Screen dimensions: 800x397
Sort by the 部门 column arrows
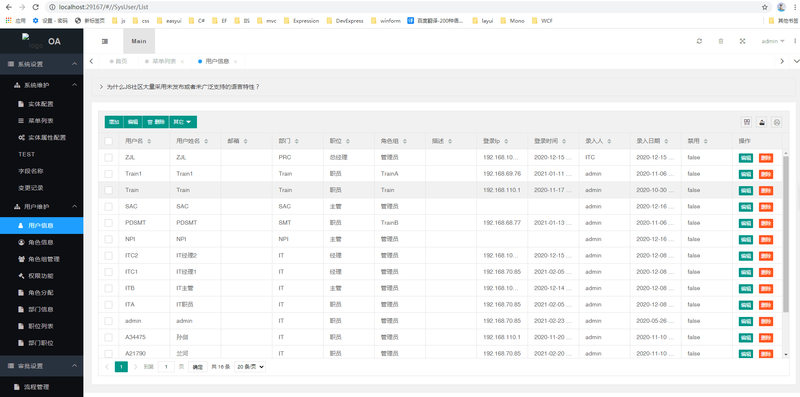click(296, 141)
